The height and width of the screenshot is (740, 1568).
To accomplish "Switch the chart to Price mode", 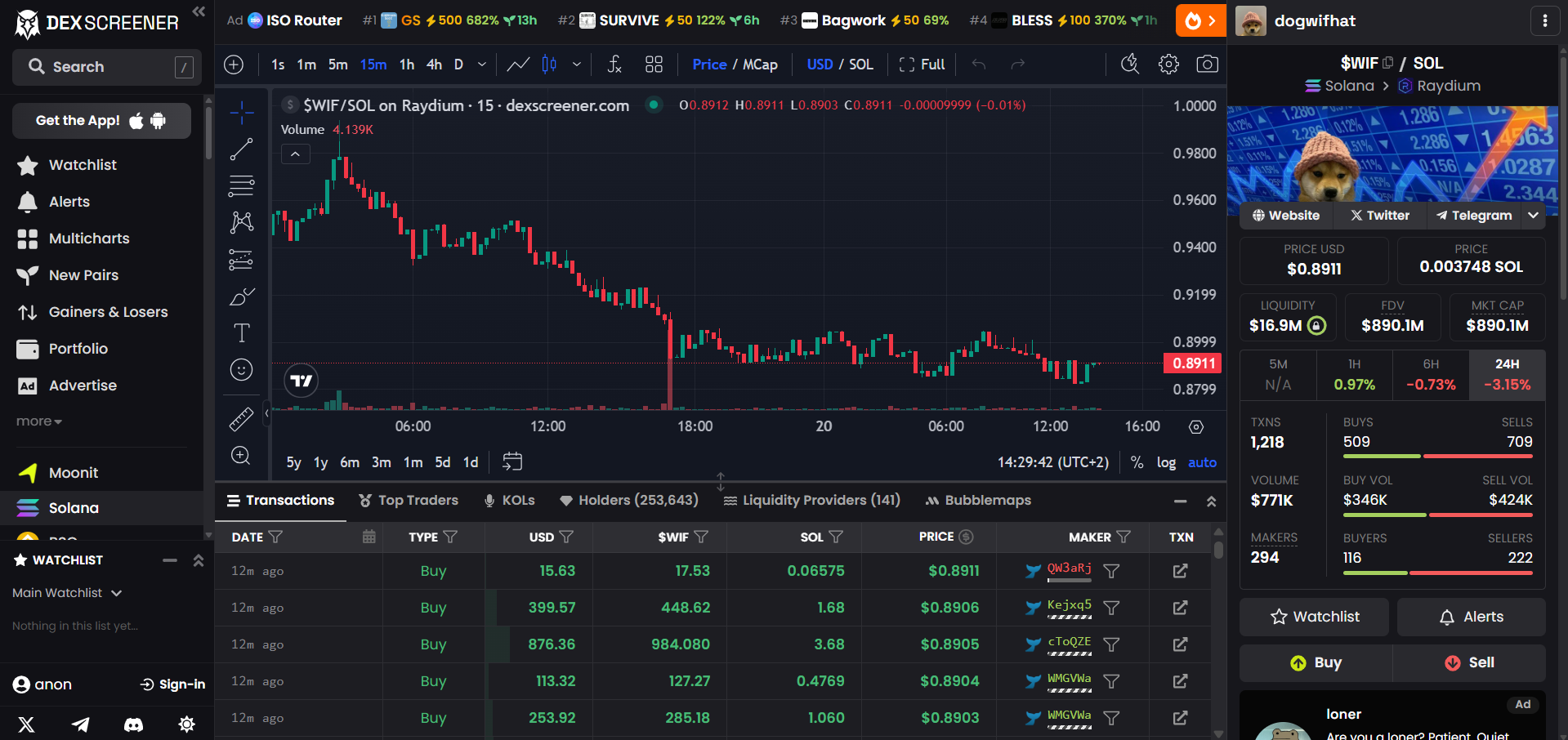I will pyautogui.click(x=709, y=65).
